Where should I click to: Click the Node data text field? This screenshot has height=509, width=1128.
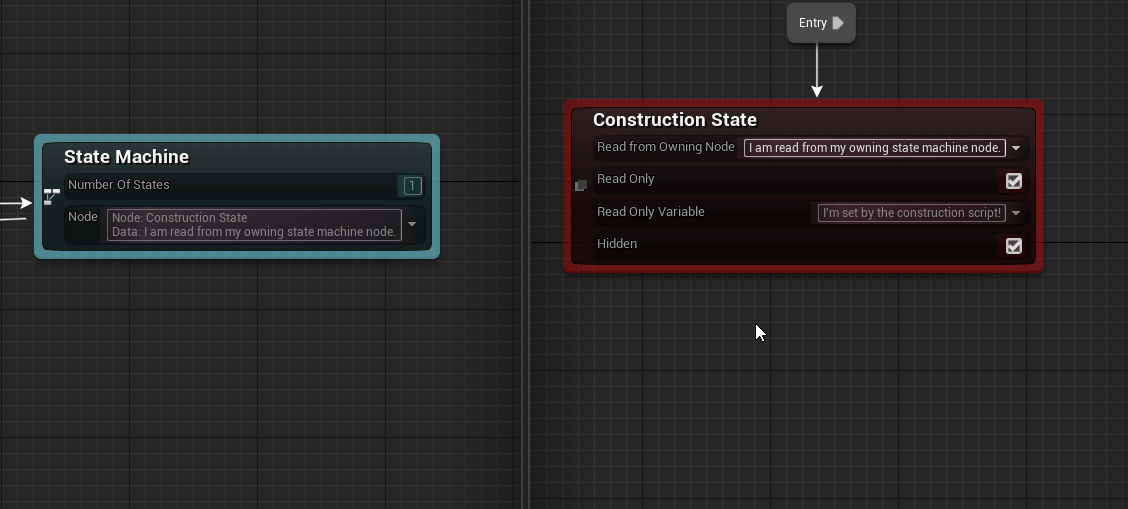tap(254, 225)
